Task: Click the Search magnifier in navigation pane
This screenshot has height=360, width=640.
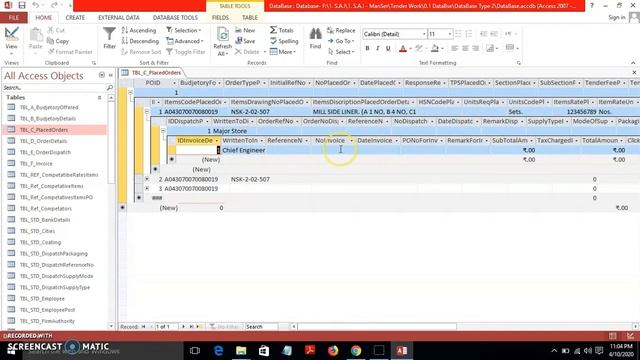Action: (109, 87)
